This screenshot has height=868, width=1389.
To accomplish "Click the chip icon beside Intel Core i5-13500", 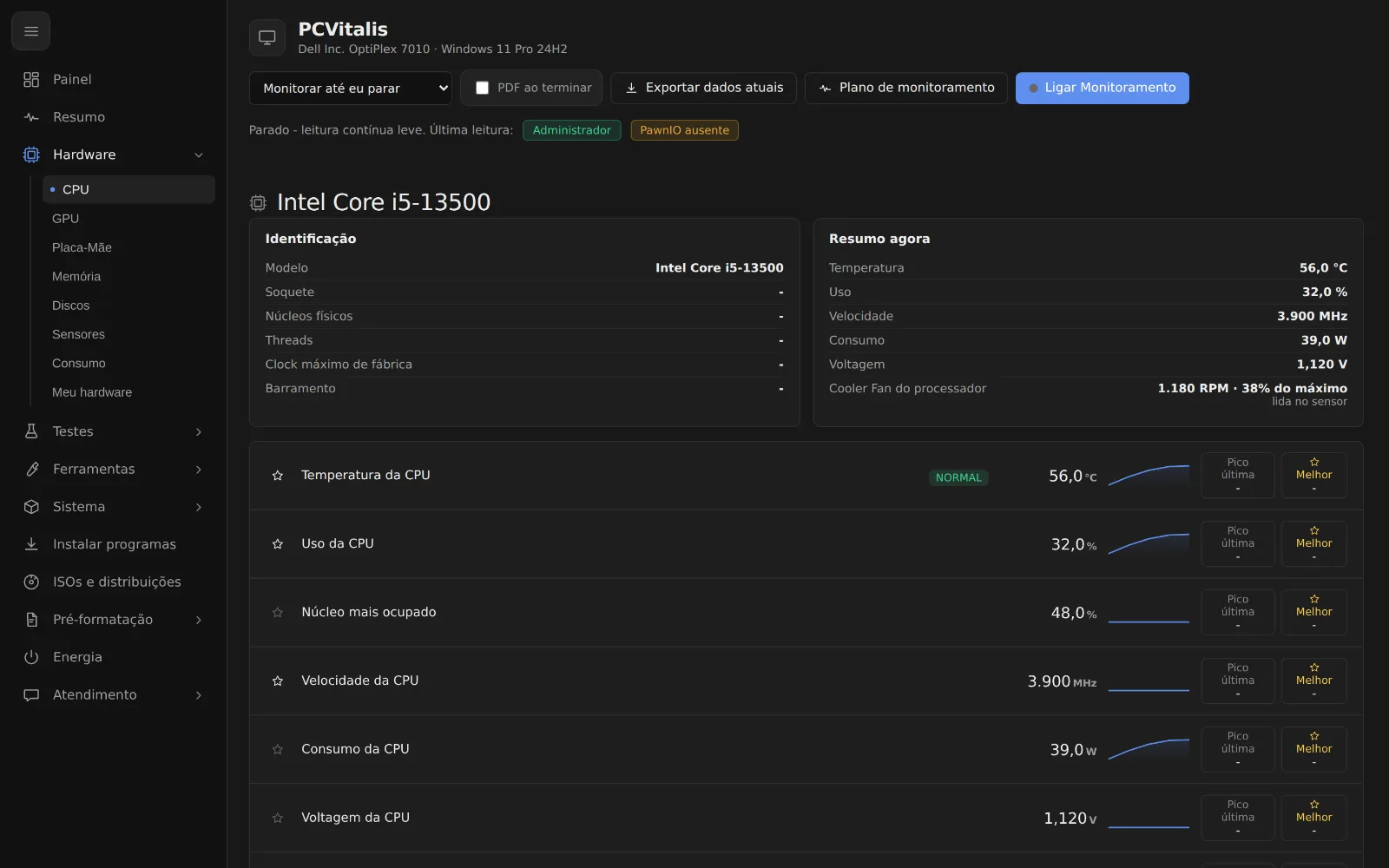I will pos(258,203).
